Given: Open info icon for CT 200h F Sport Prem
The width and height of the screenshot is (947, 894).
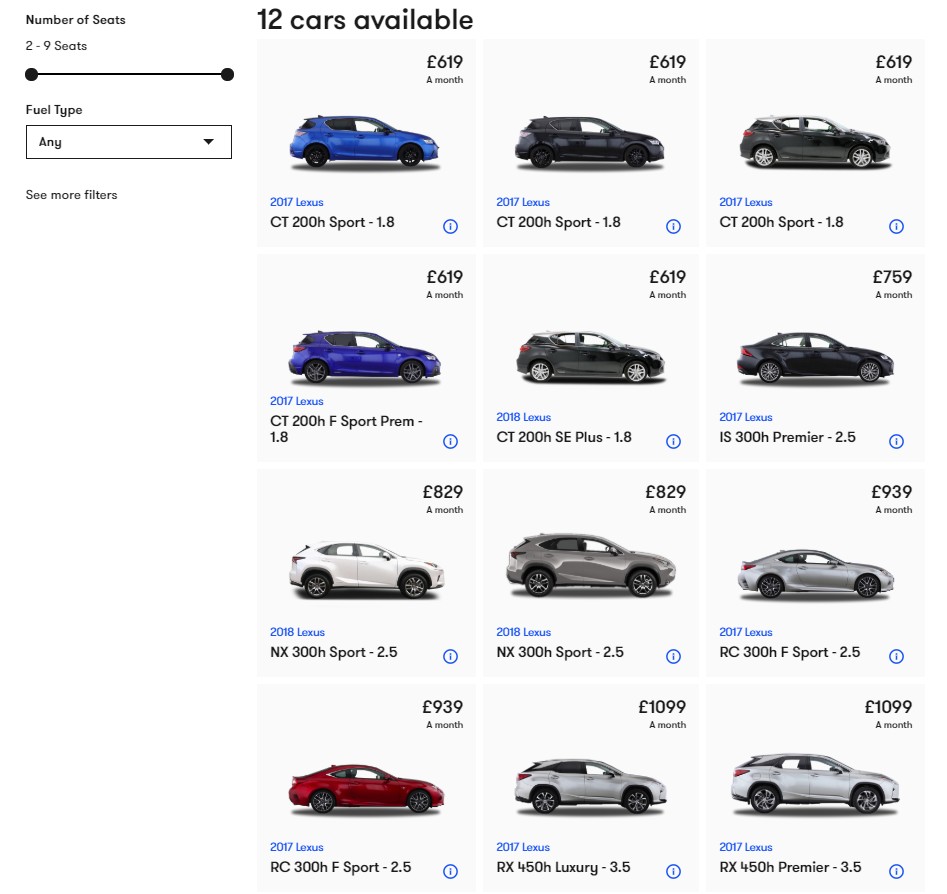Looking at the screenshot, I should [451, 442].
